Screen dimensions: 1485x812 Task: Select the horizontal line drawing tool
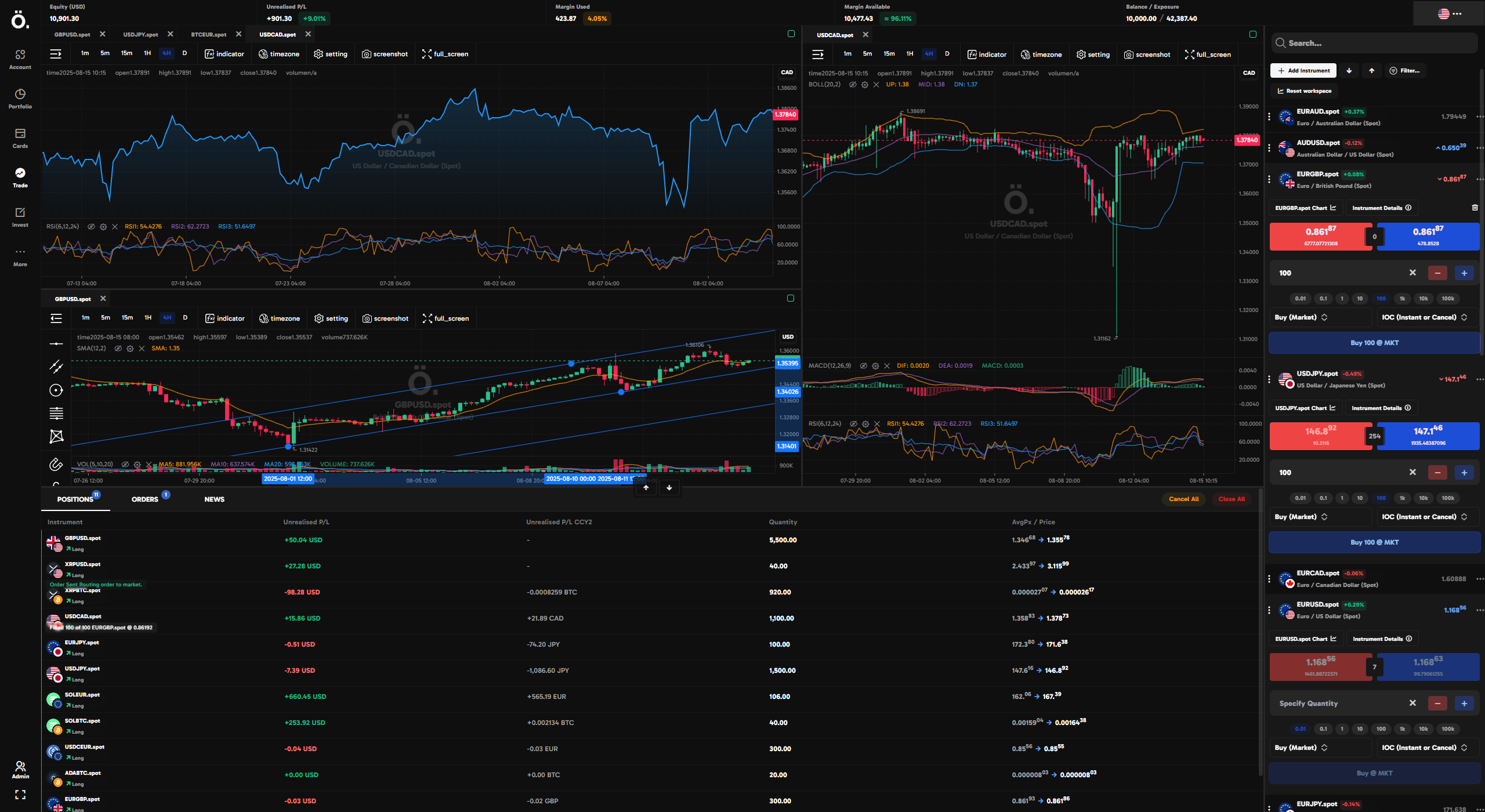coord(56,344)
